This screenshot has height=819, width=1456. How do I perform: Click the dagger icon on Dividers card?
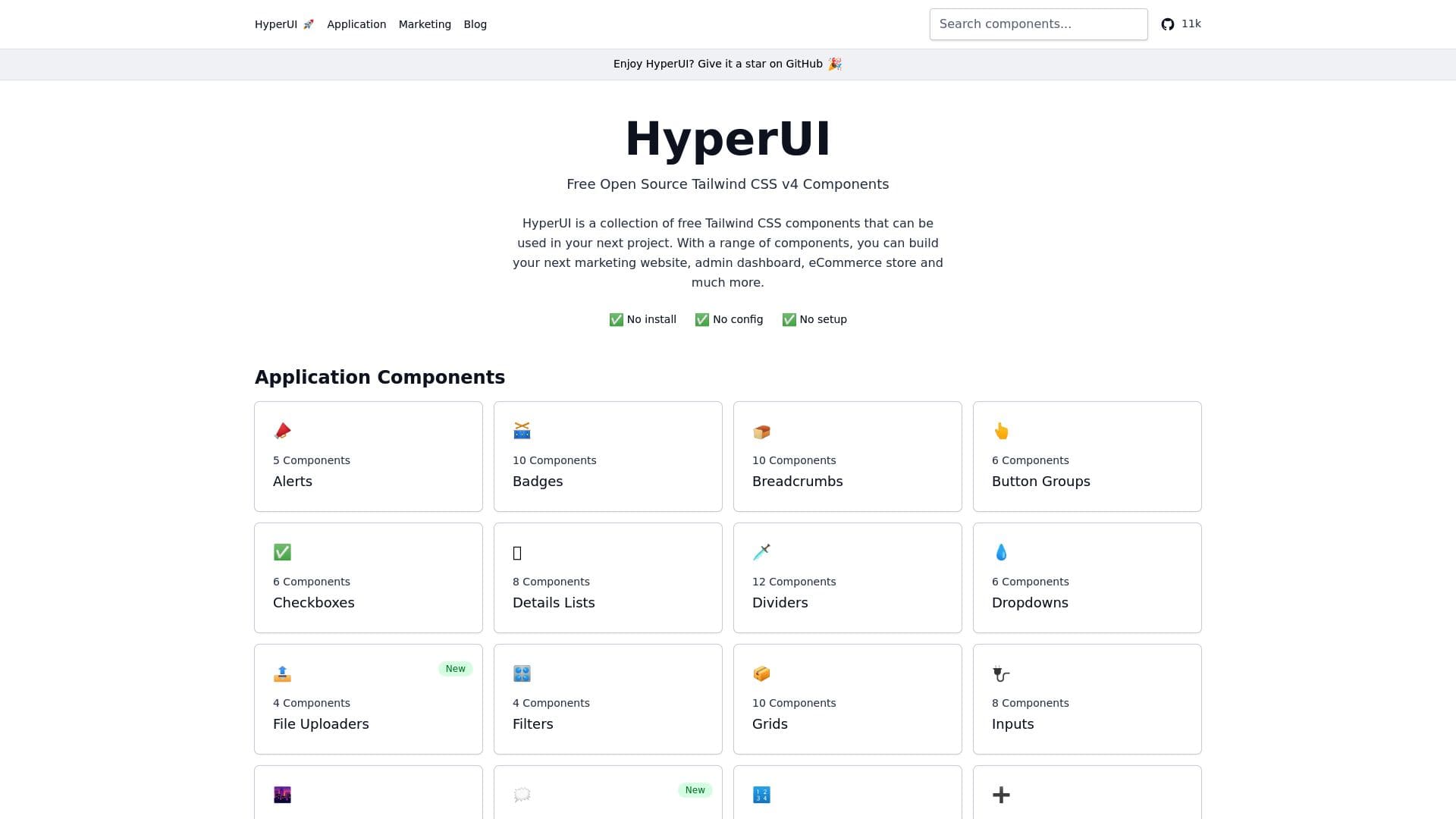pos(761,552)
